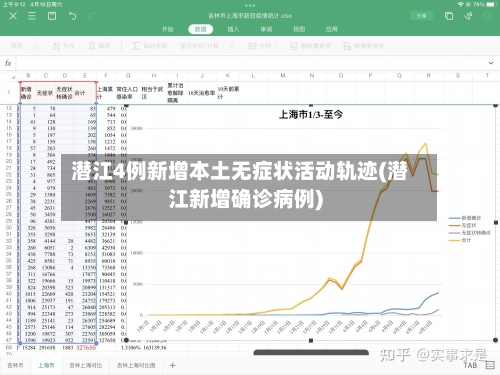Switch to the 开始 ribbon tab
Viewport: 500px width, 375px height.
click(168, 29)
